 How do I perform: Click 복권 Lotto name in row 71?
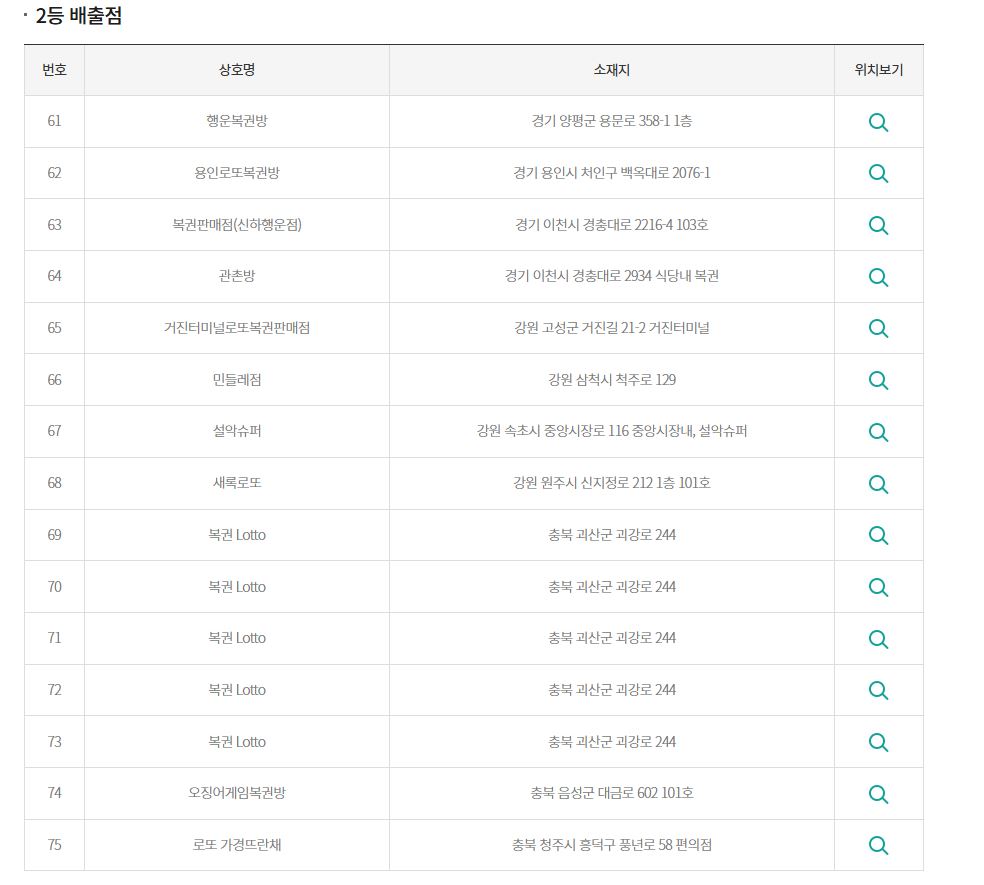click(237, 638)
